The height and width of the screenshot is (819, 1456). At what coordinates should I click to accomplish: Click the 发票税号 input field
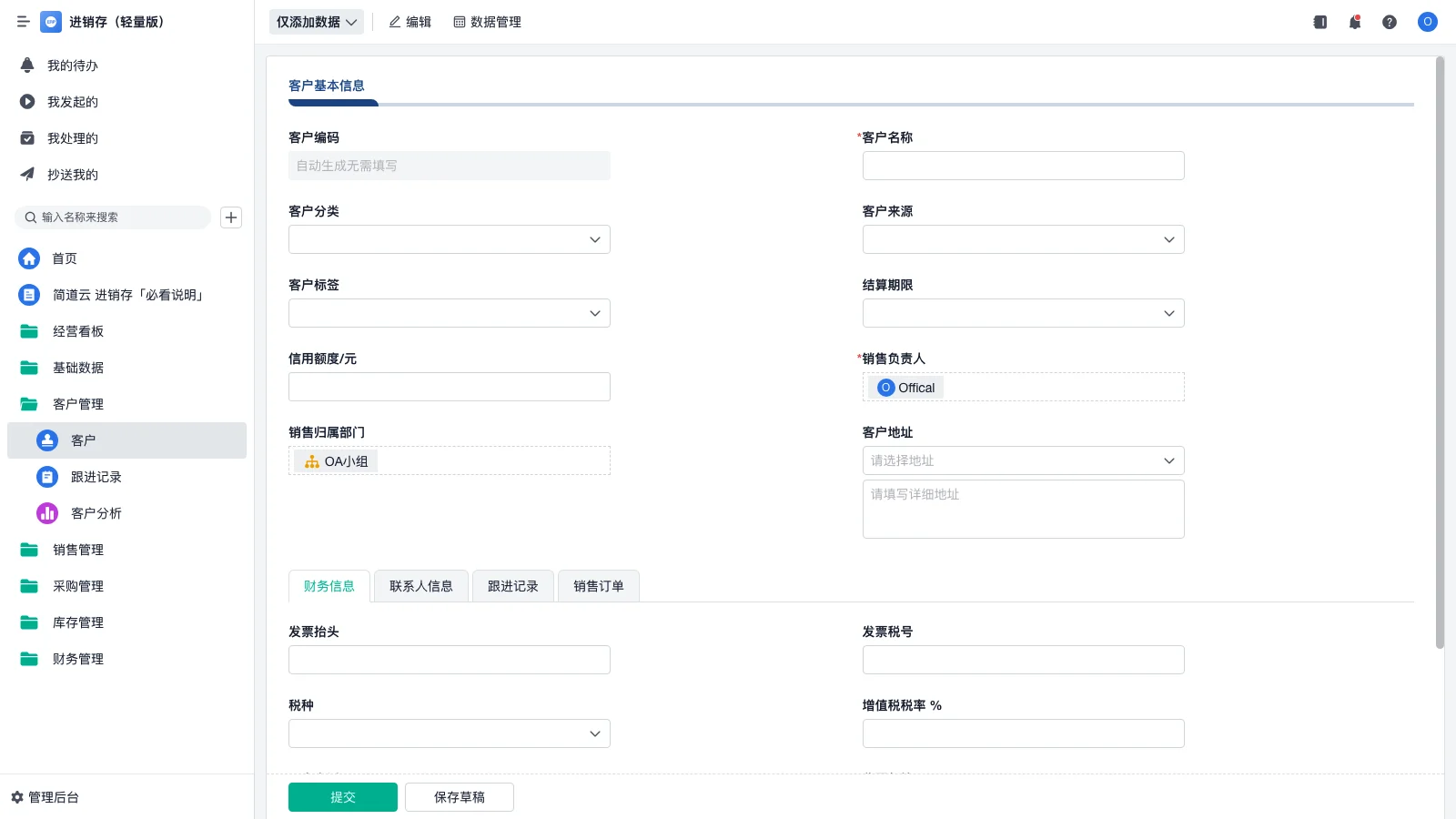tap(1024, 660)
